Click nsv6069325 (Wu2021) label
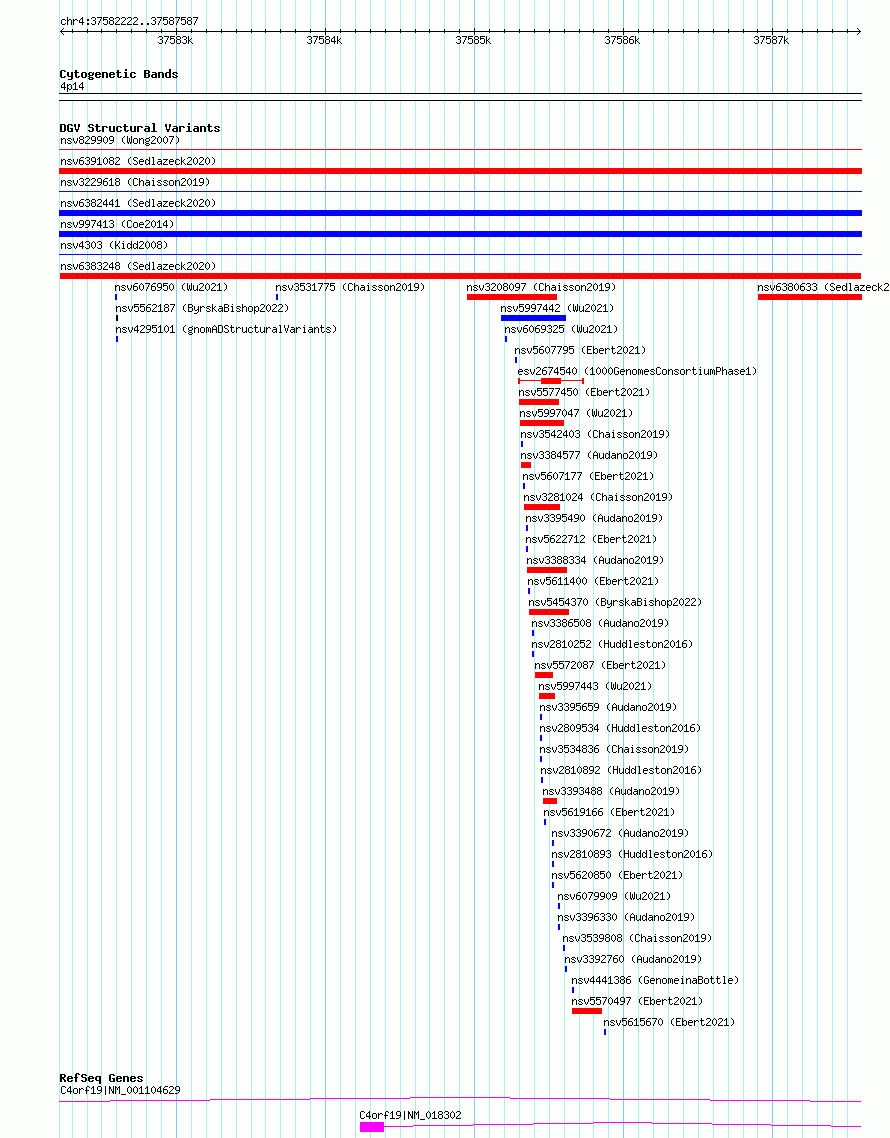Image resolution: width=890 pixels, height=1138 pixels. point(561,329)
